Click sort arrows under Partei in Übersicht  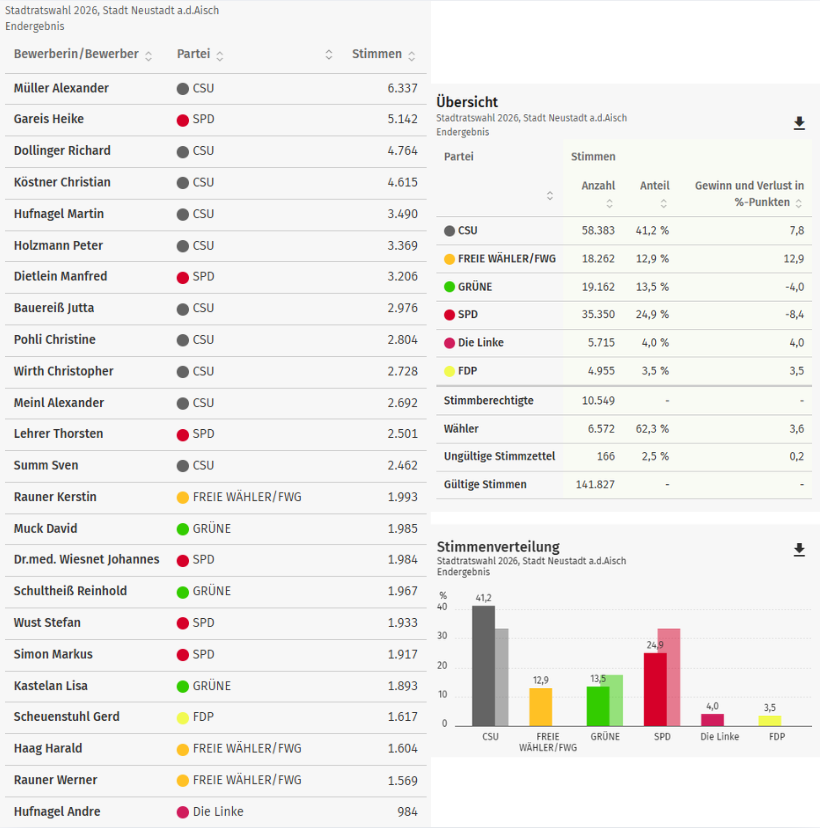[x=549, y=195]
